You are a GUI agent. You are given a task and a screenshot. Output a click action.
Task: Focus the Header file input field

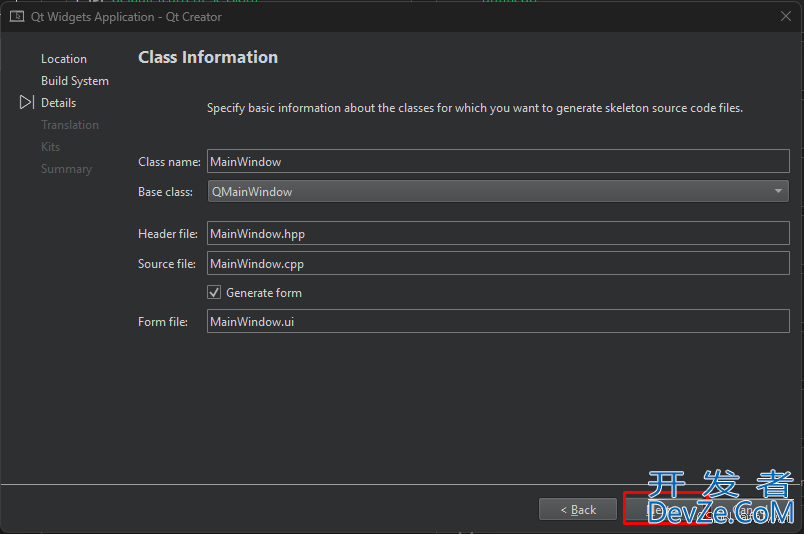pos(498,233)
